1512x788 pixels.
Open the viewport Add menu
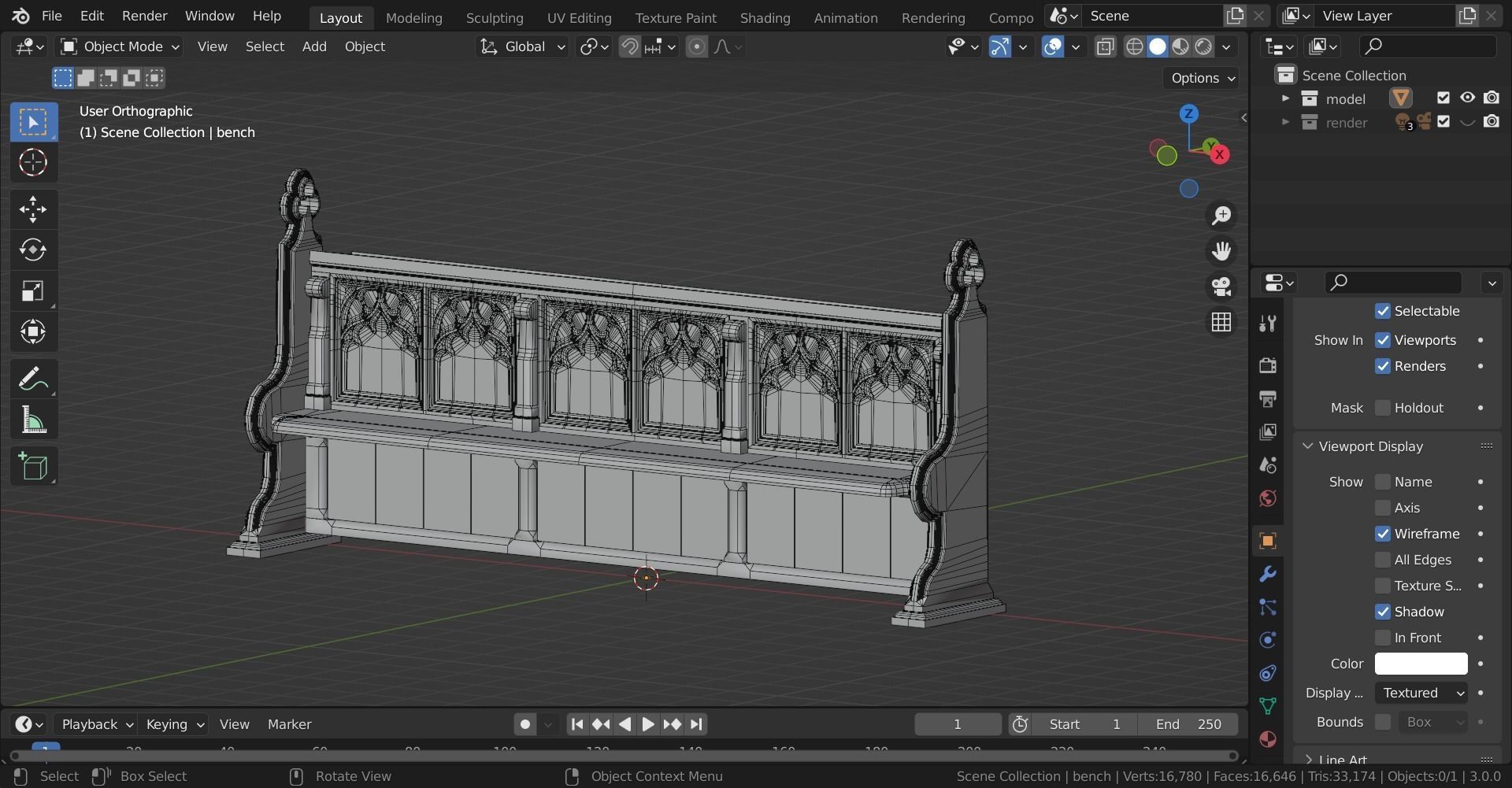(314, 47)
